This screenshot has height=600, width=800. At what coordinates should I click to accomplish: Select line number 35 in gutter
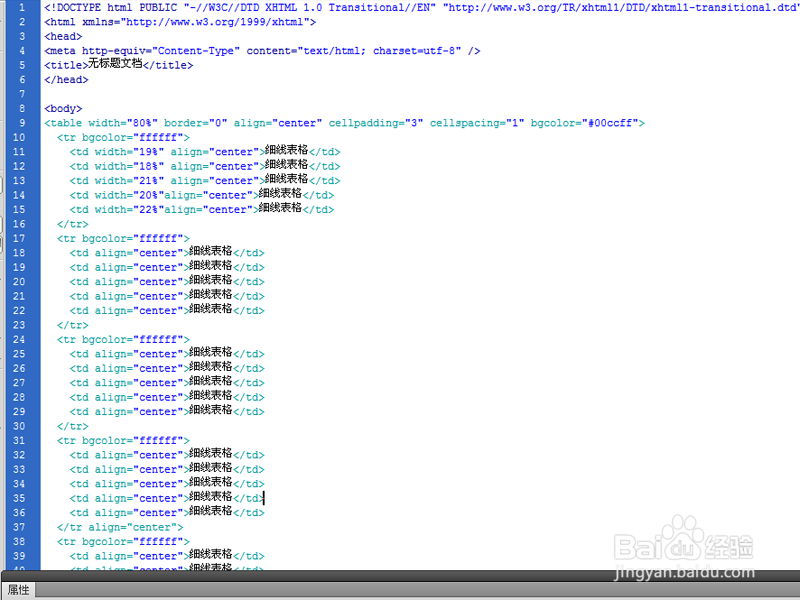(x=19, y=498)
